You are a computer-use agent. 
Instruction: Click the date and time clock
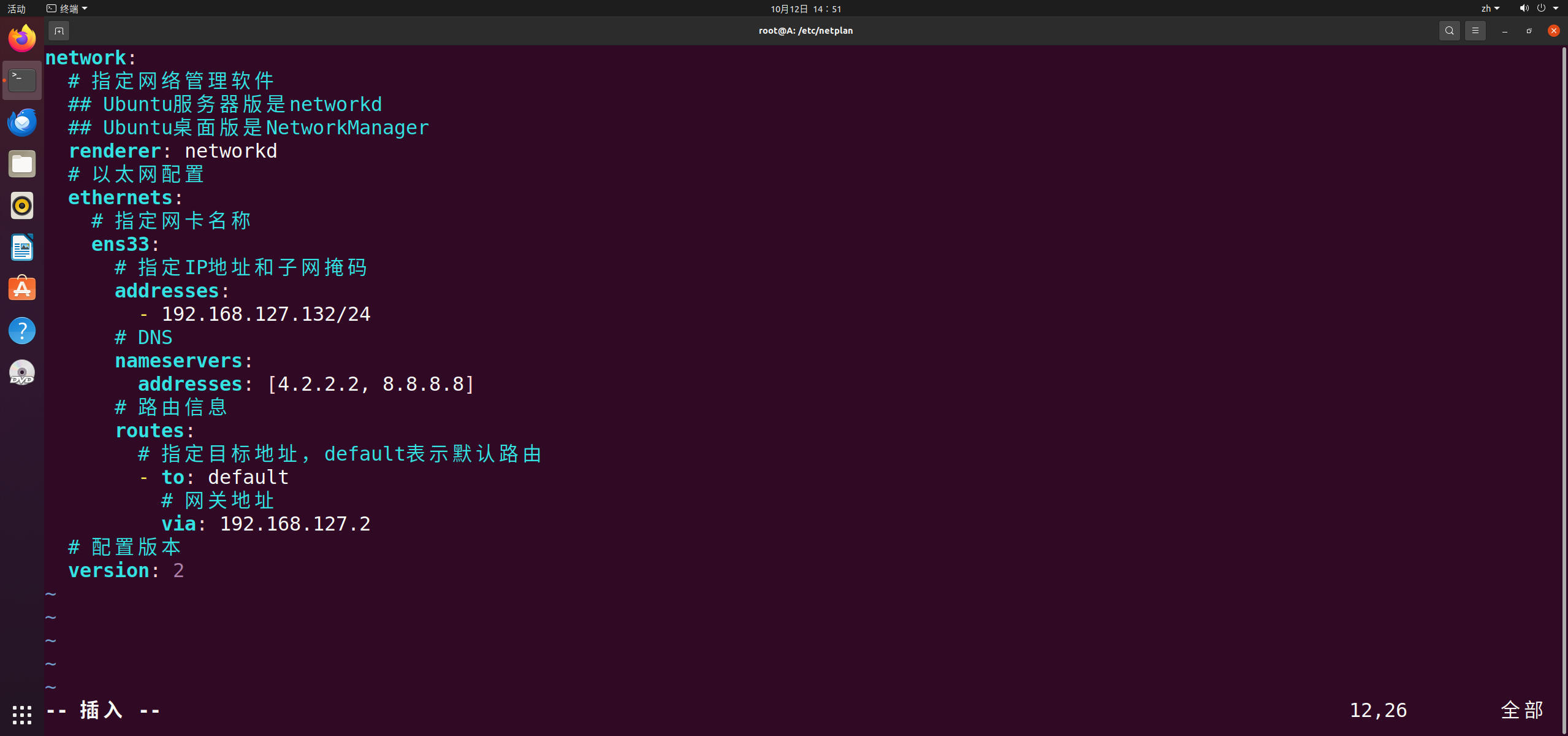tap(805, 9)
